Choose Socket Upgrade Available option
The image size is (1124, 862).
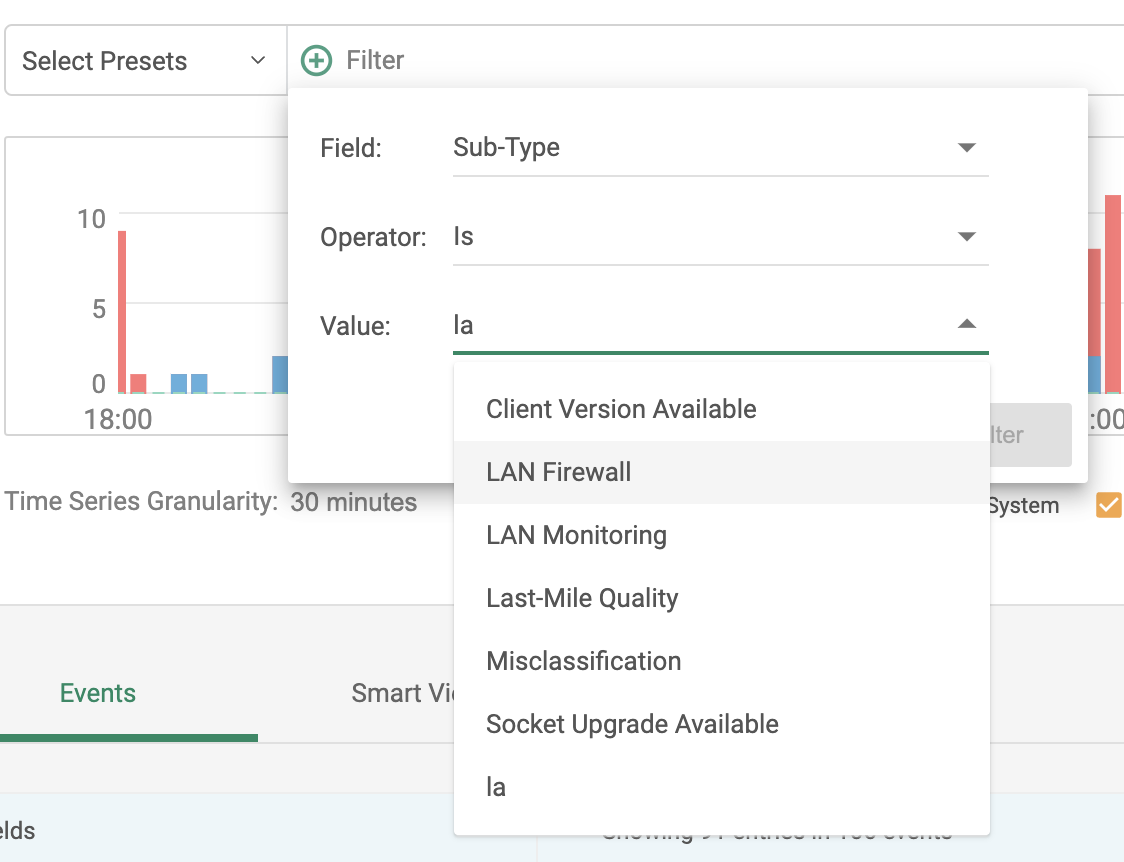pyautogui.click(x=631, y=724)
